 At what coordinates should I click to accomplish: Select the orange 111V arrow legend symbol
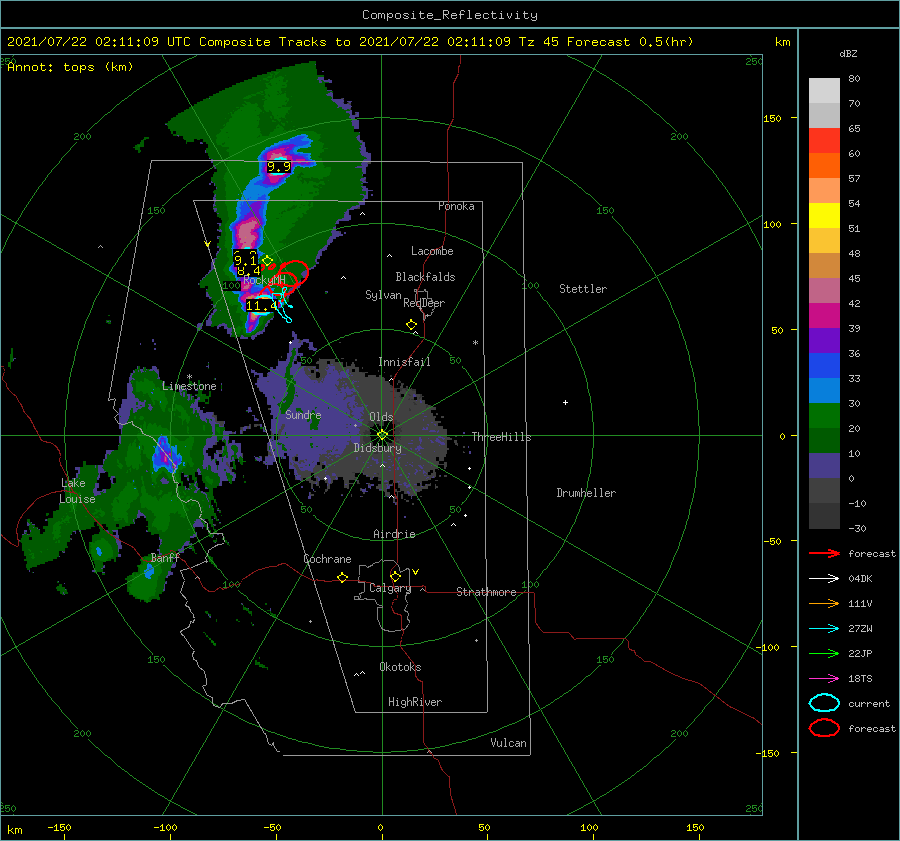coord(824,603)
